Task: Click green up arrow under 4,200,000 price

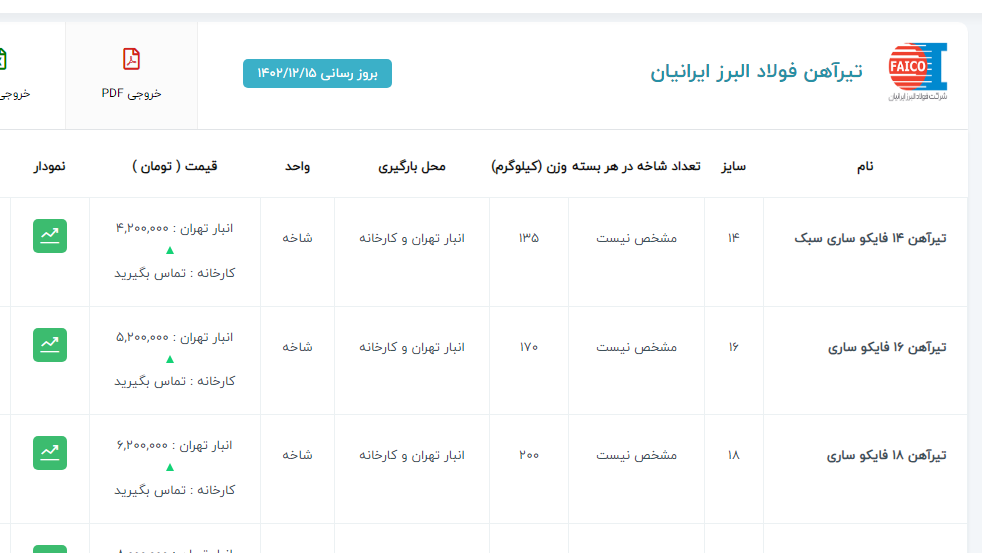Action: (170, 250)
